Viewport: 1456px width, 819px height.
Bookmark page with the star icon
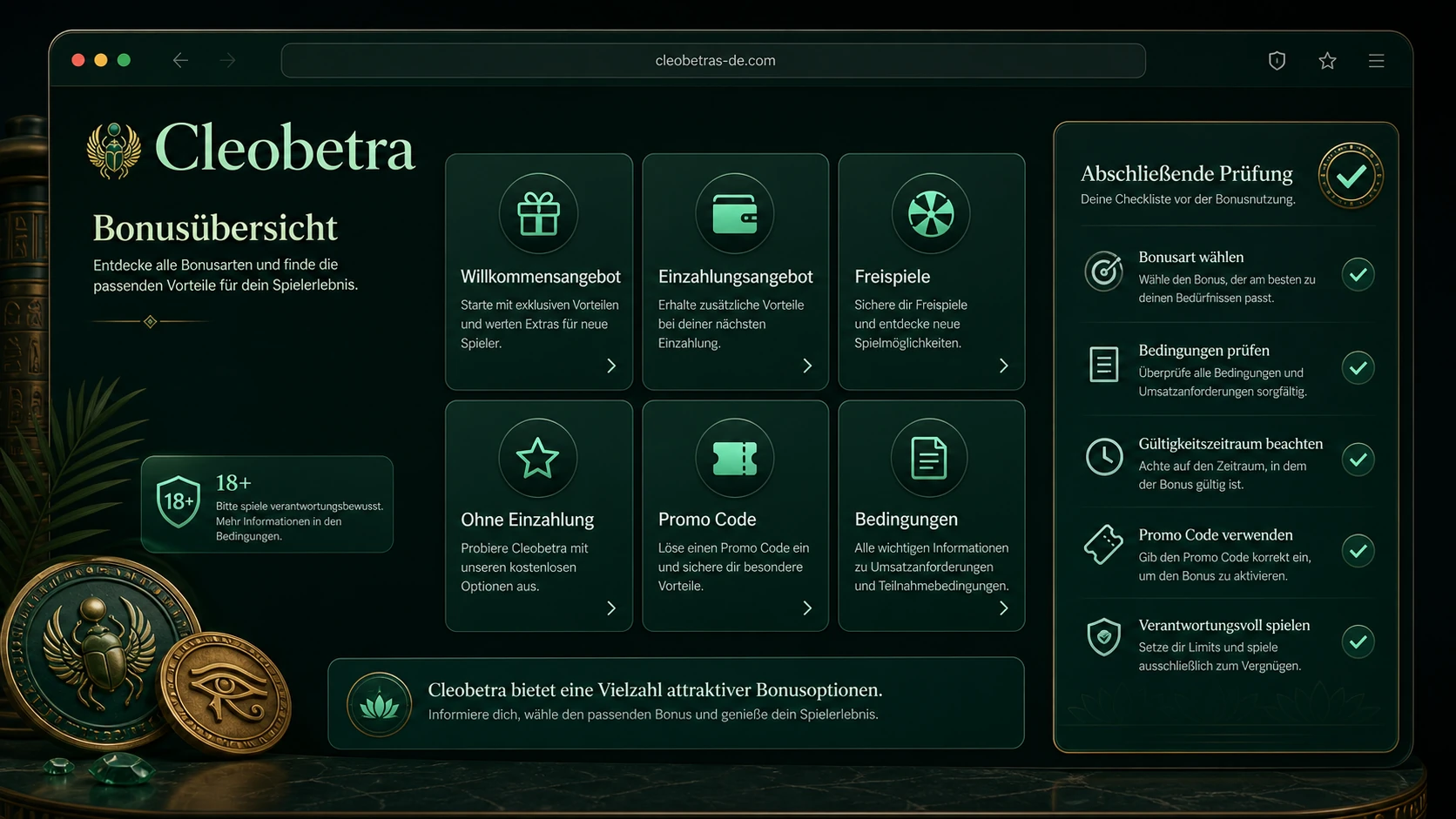click(x=1327, y=60)
